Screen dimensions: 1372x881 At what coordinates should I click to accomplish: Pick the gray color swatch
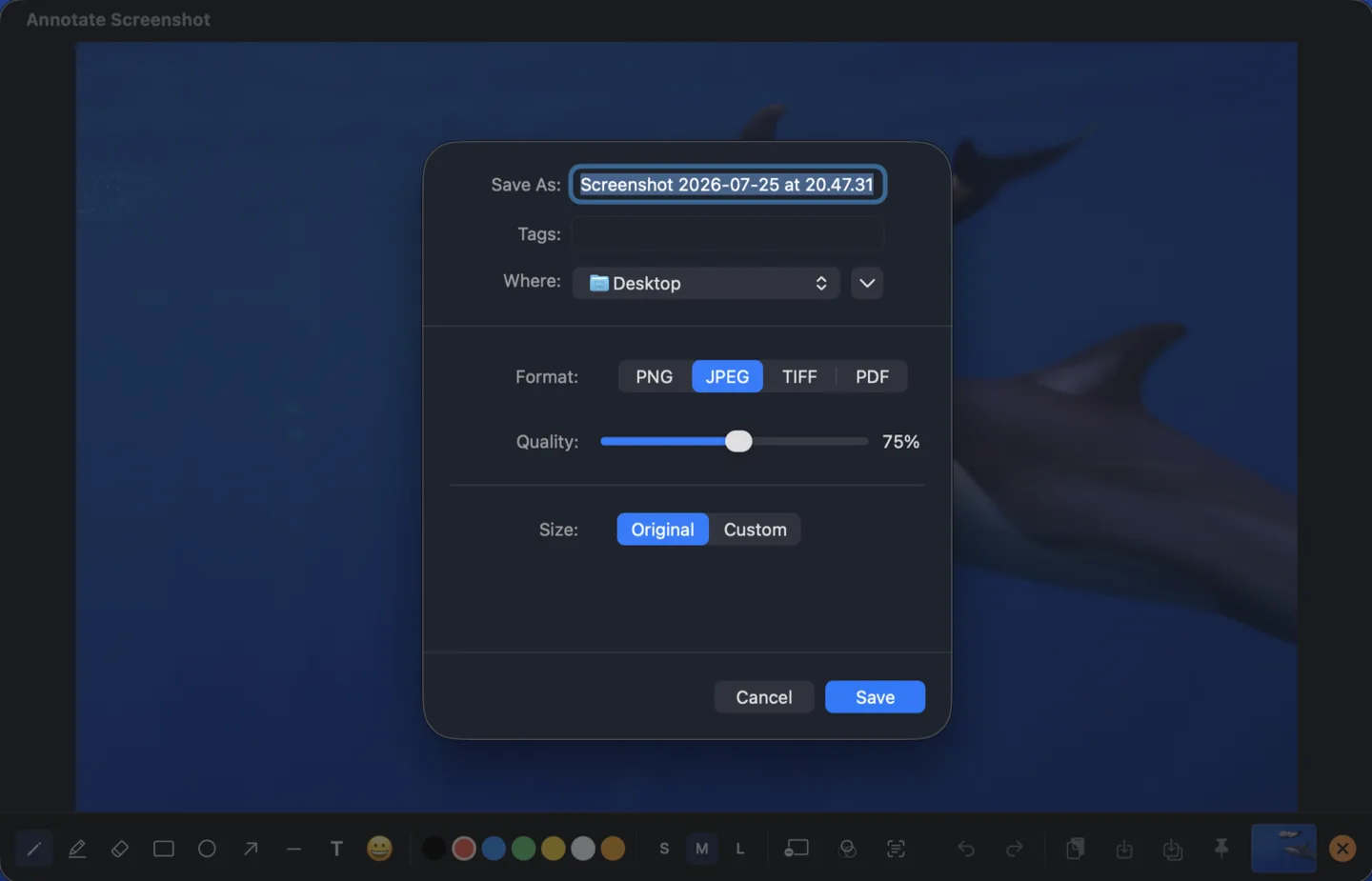click(x=583, y=848)
